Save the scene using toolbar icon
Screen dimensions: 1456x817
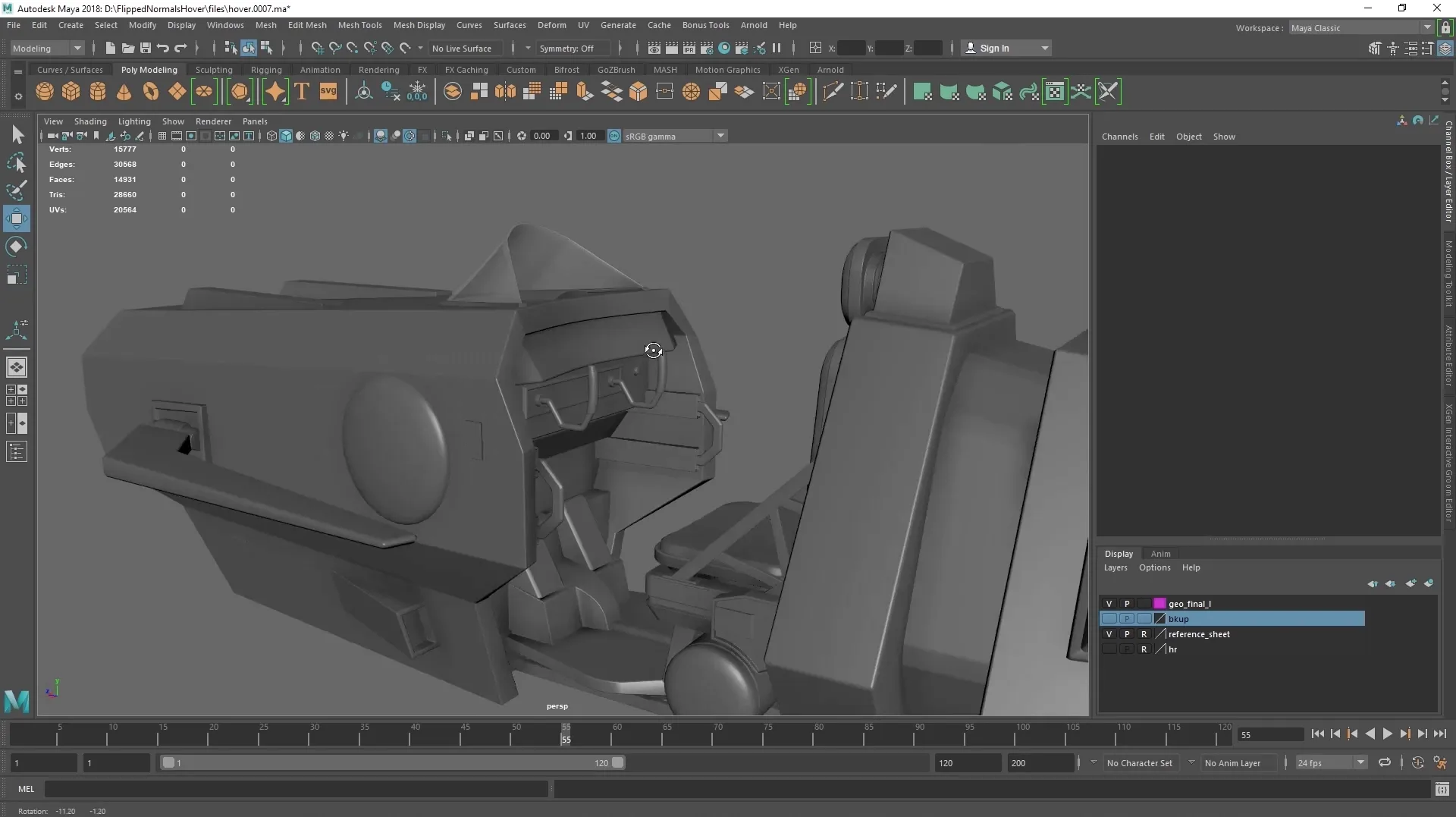point(146,48)
